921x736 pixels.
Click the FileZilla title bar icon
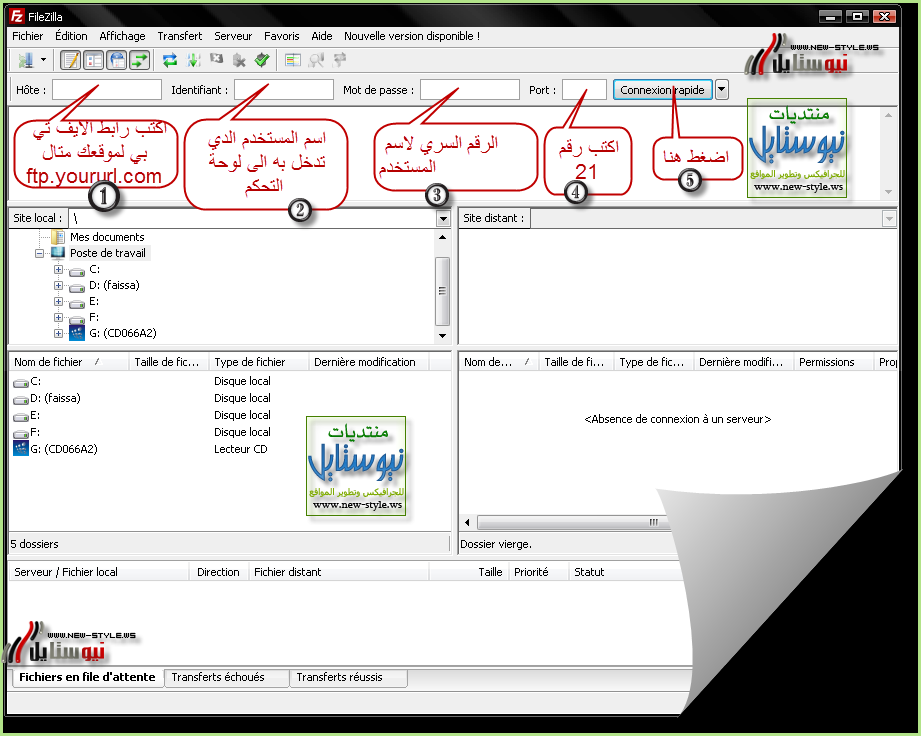17,16
